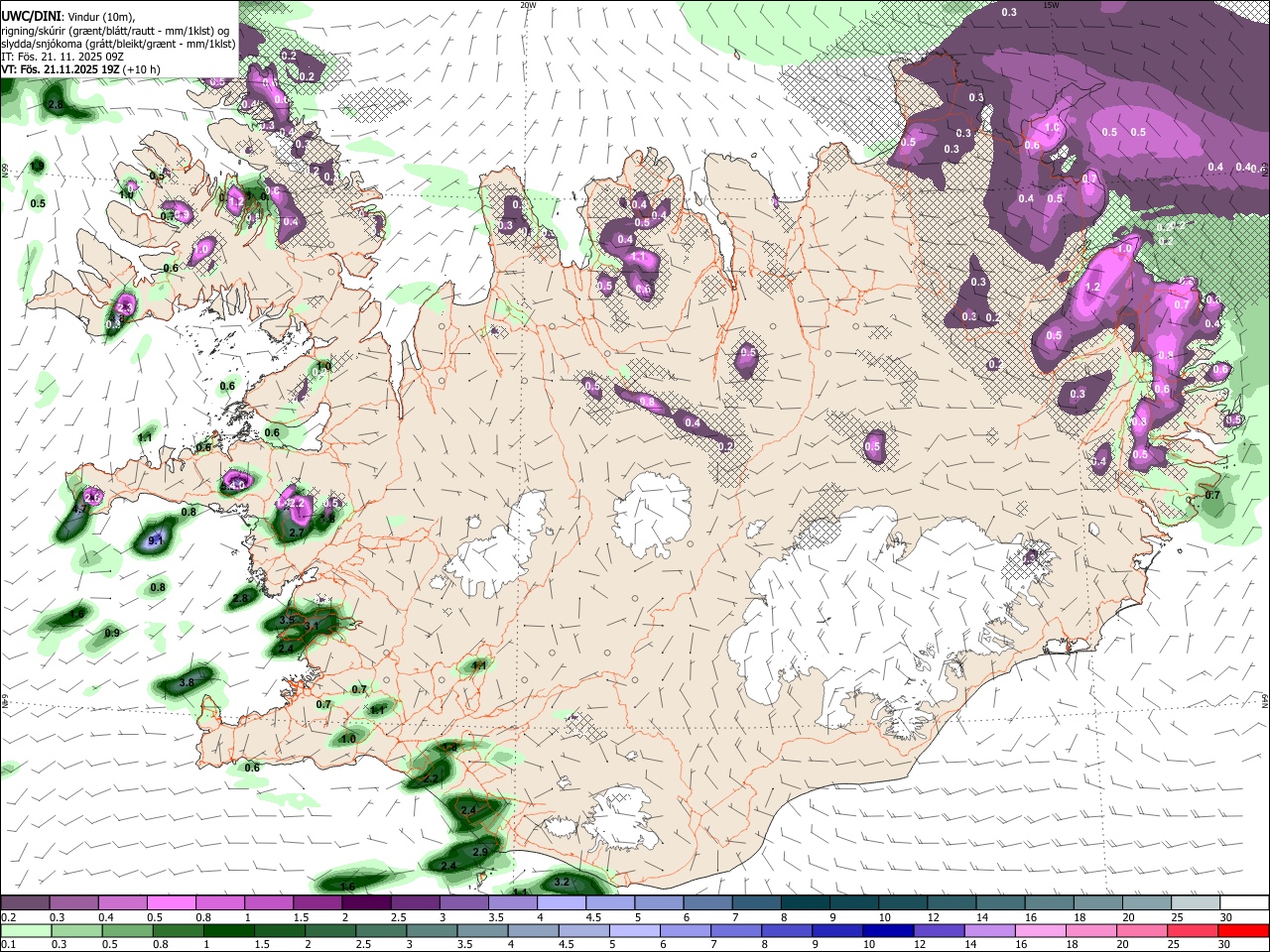Select the white 30 swatch on snow scale
The image size is (1270, 952).
pyautogui.click(x=1244, y=902)
